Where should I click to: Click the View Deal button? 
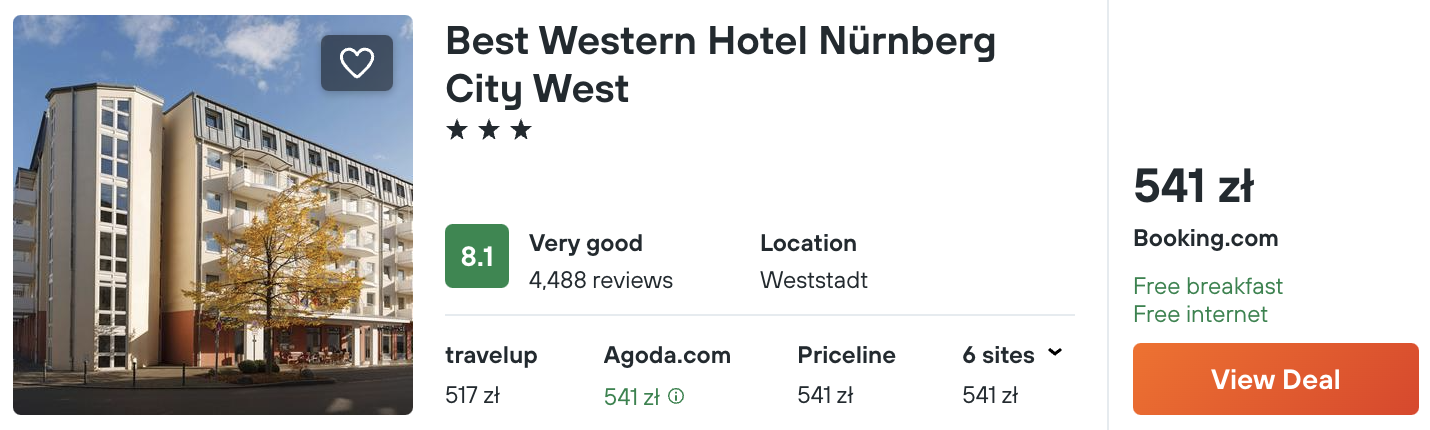(1276, 379)
